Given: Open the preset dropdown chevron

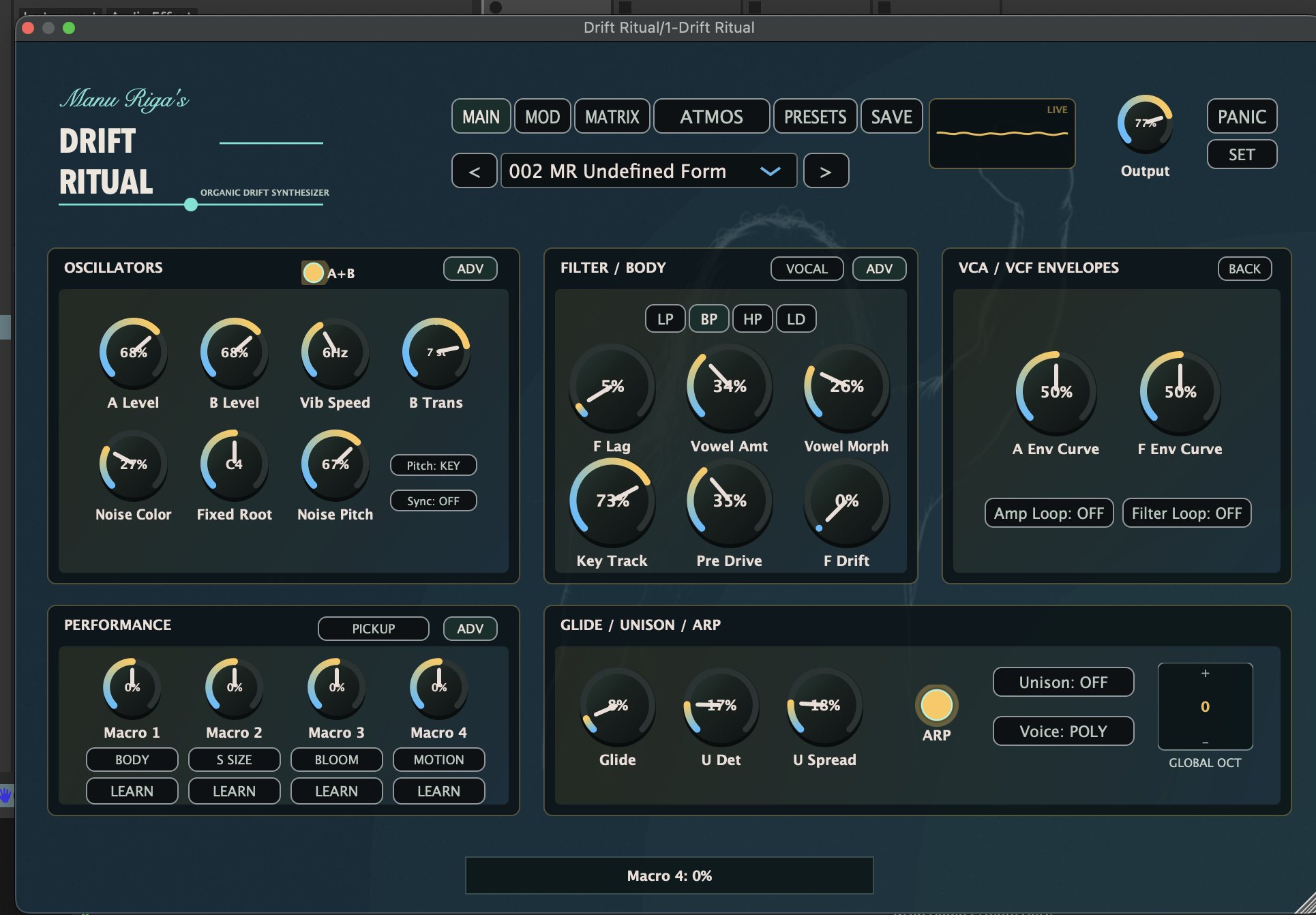Looking at the screenshot, I should [770, 171].
